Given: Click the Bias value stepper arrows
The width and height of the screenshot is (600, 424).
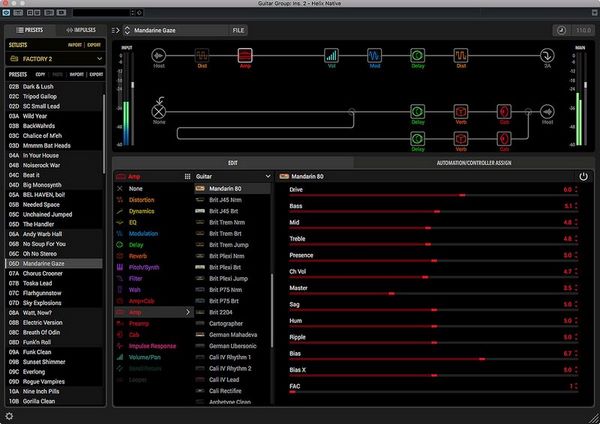Looking at the screenshot, I should 576,353.
